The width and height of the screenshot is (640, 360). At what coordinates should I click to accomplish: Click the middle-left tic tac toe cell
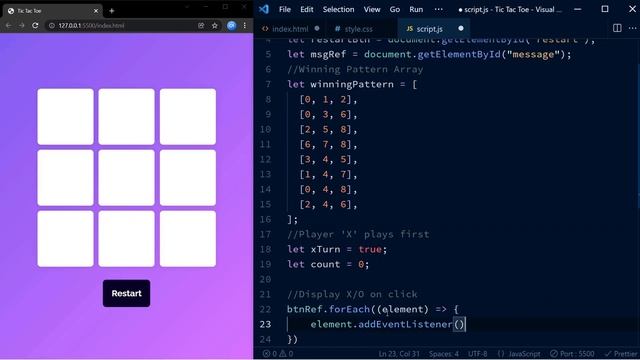[65, 178]
